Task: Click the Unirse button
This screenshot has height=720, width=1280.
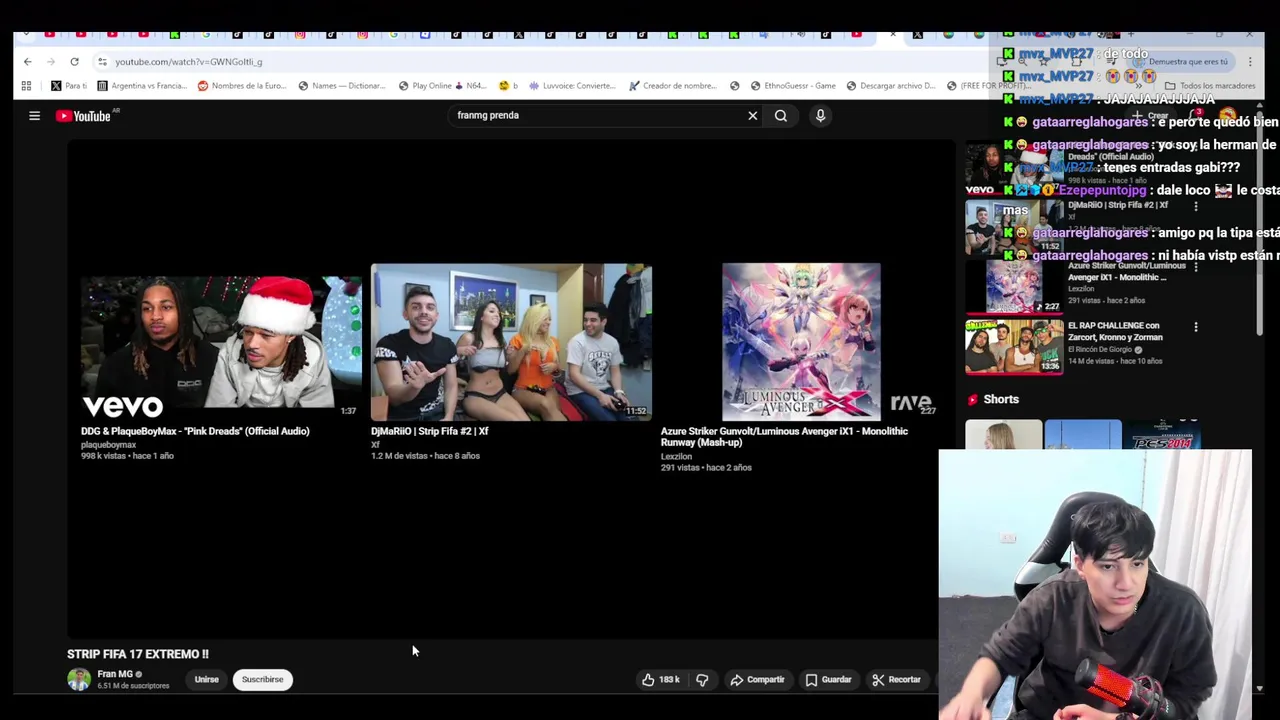Action: point(207,680)
